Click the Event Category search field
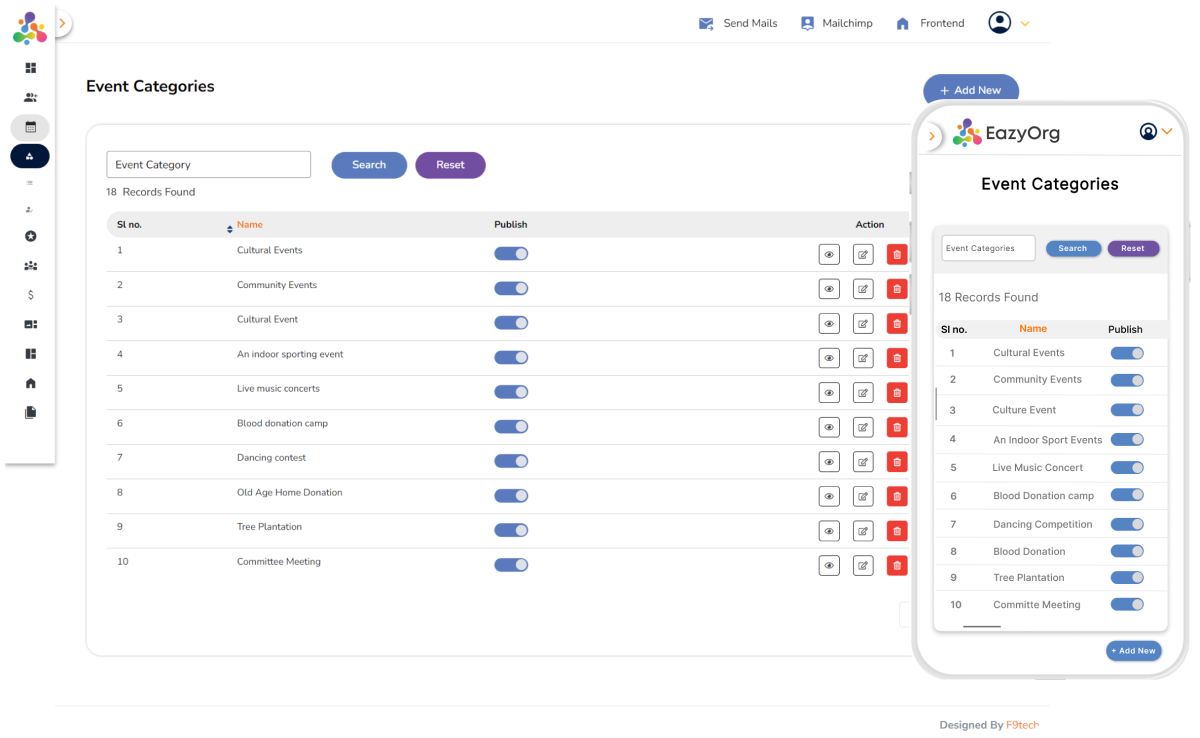Image resolution: width=1200 pixels, height=738 pixels. 208,165
